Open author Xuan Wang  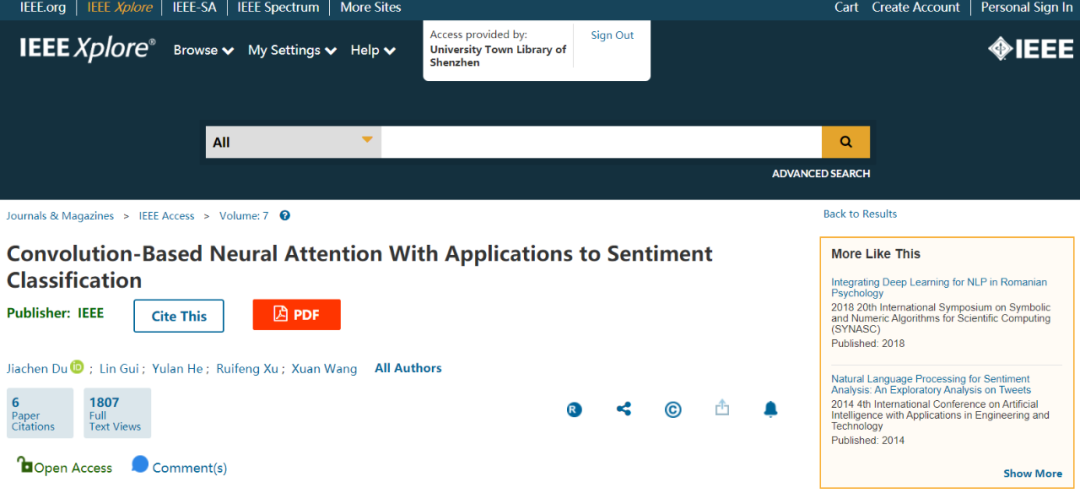(324, 368)
